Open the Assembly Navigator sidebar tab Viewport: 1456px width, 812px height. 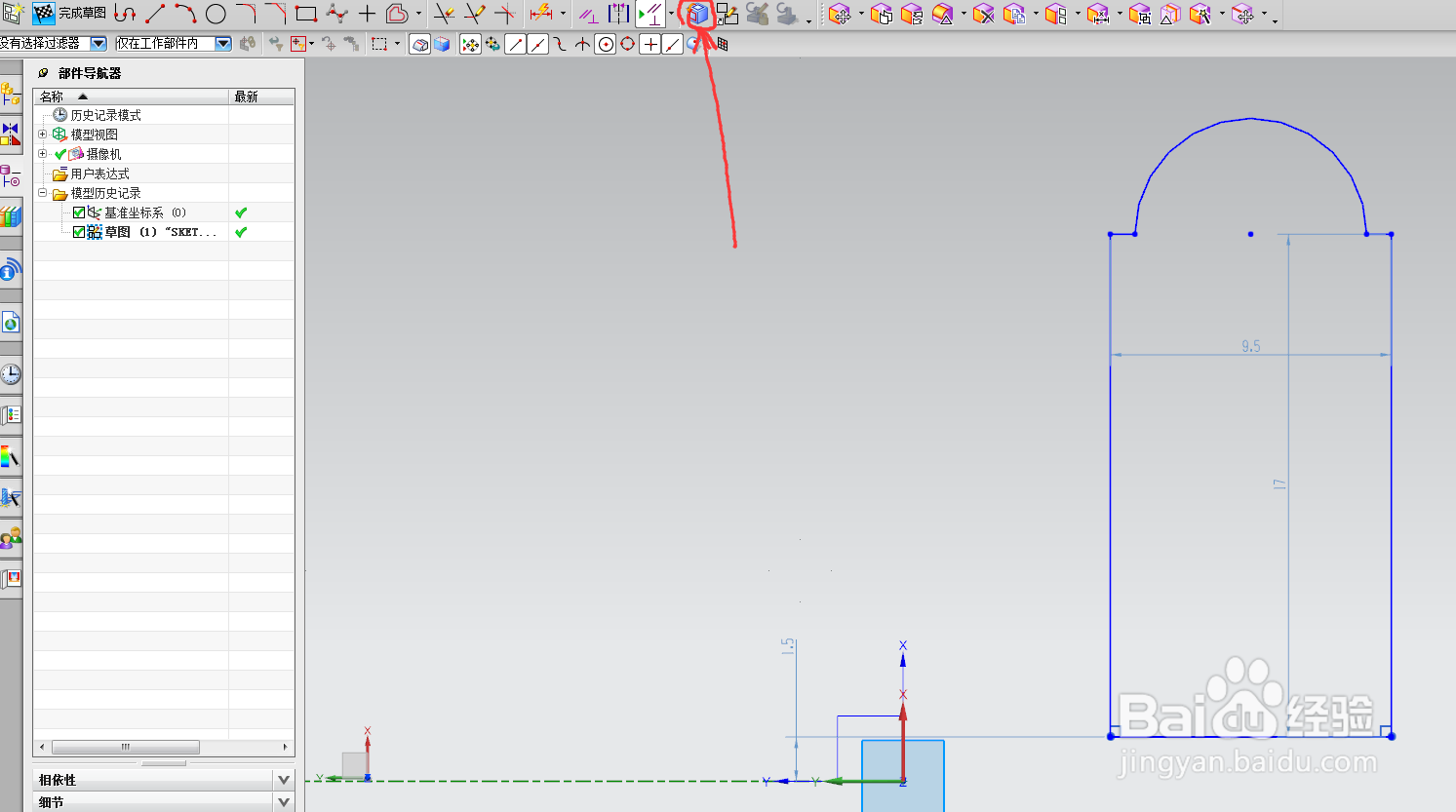pos(11,94)
